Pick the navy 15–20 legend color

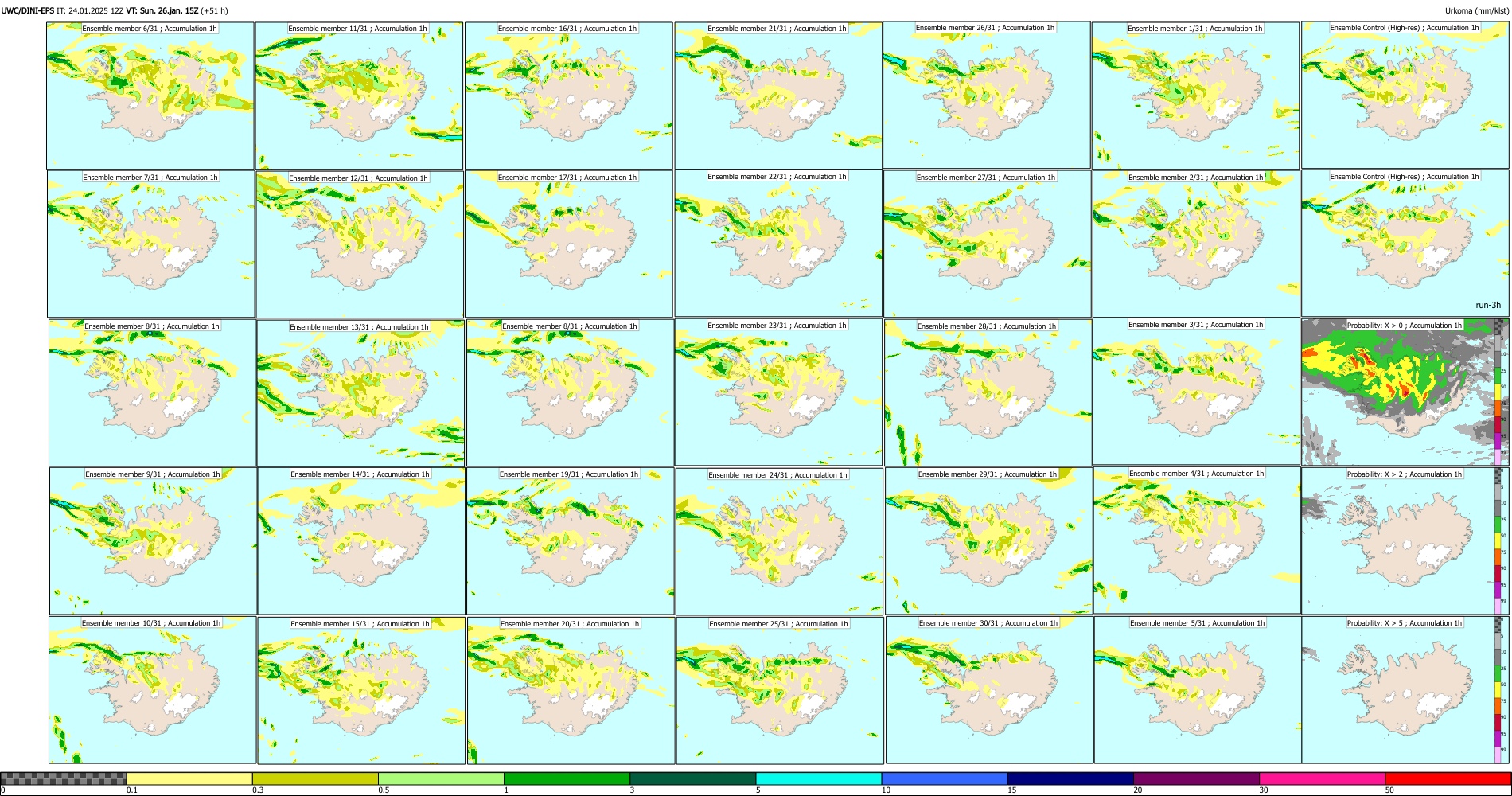point(1070,778)
